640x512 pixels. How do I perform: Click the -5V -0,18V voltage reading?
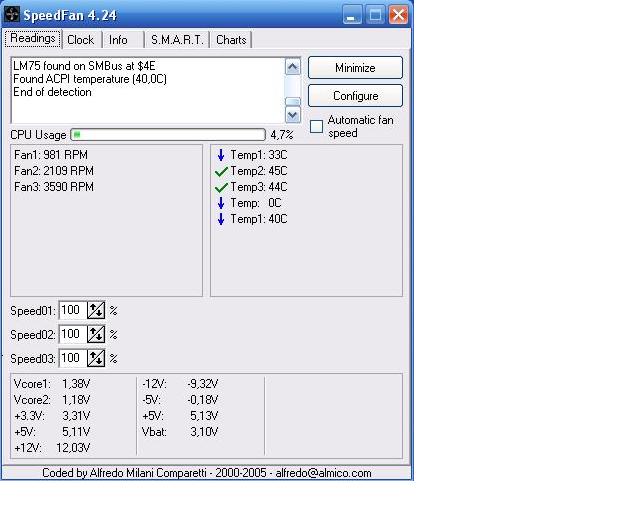click(180, 400)
